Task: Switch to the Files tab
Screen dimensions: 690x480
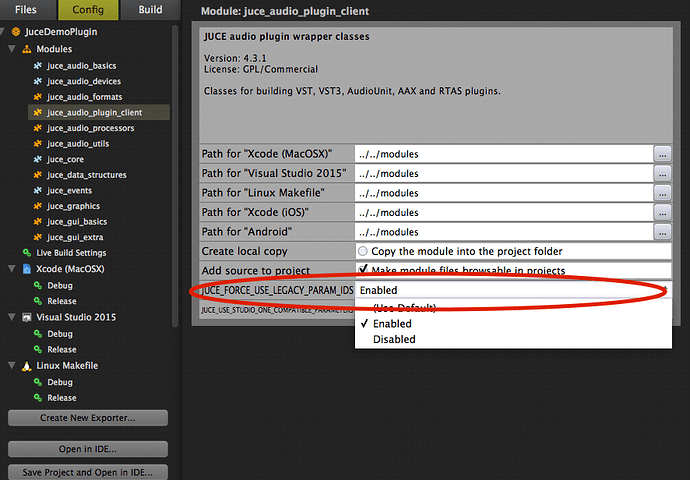Action: (26, 10)
